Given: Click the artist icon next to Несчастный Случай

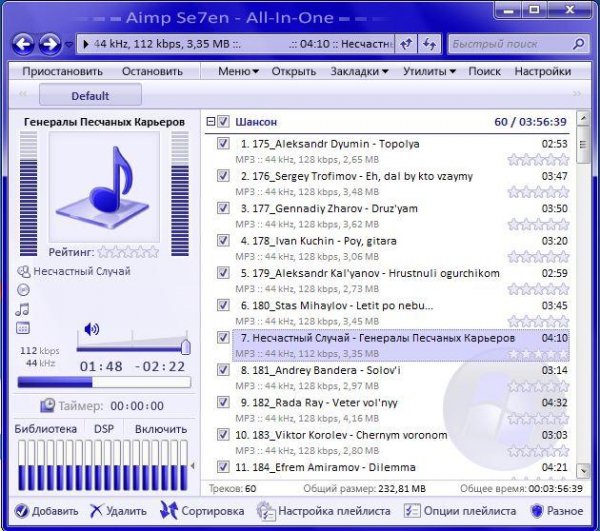Looking at the screenshot, I should 23,271.
